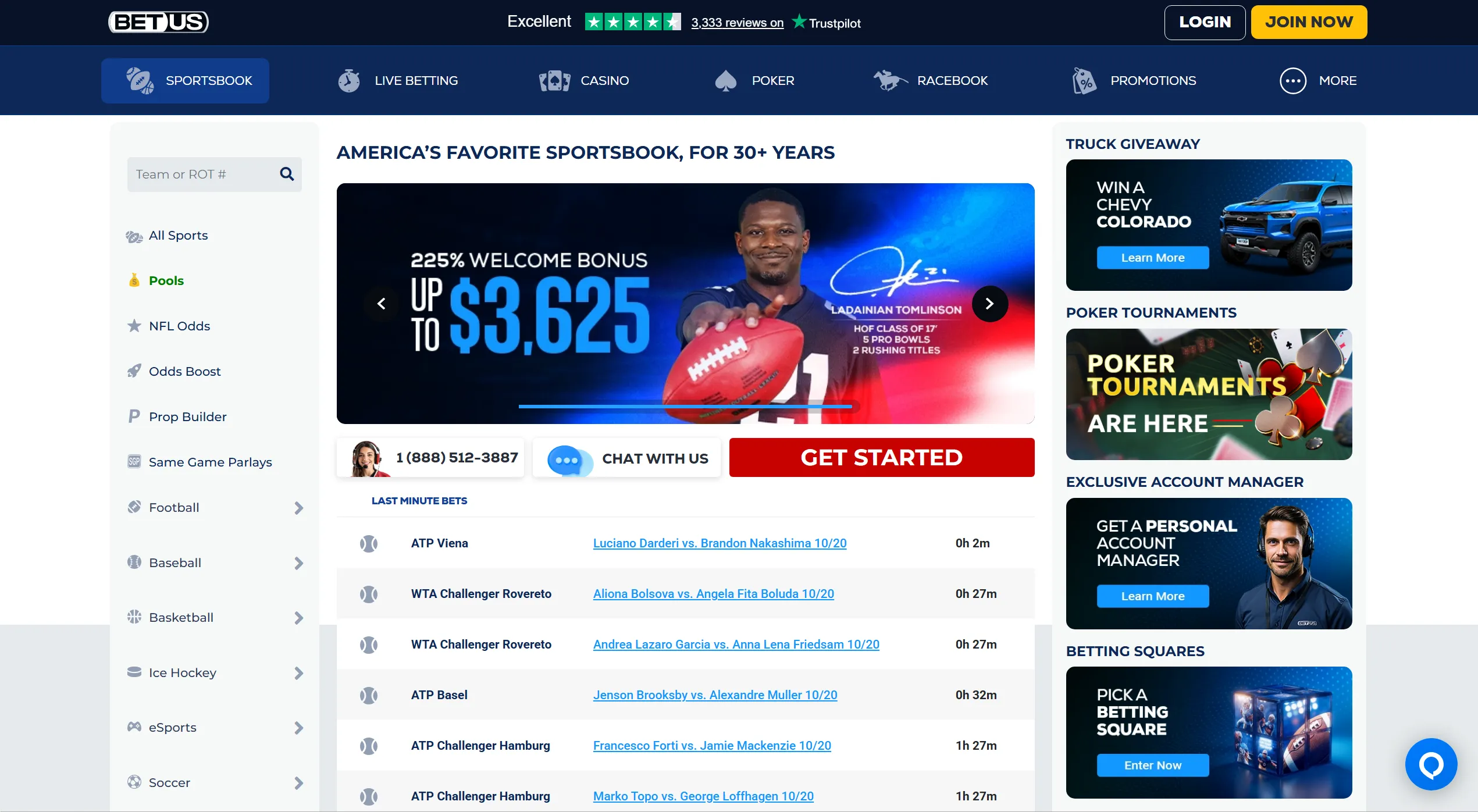Open the Luciano Darderi vs. Brandon Nakashima link
Viewport: 1478px width, 812px height.
720,543
